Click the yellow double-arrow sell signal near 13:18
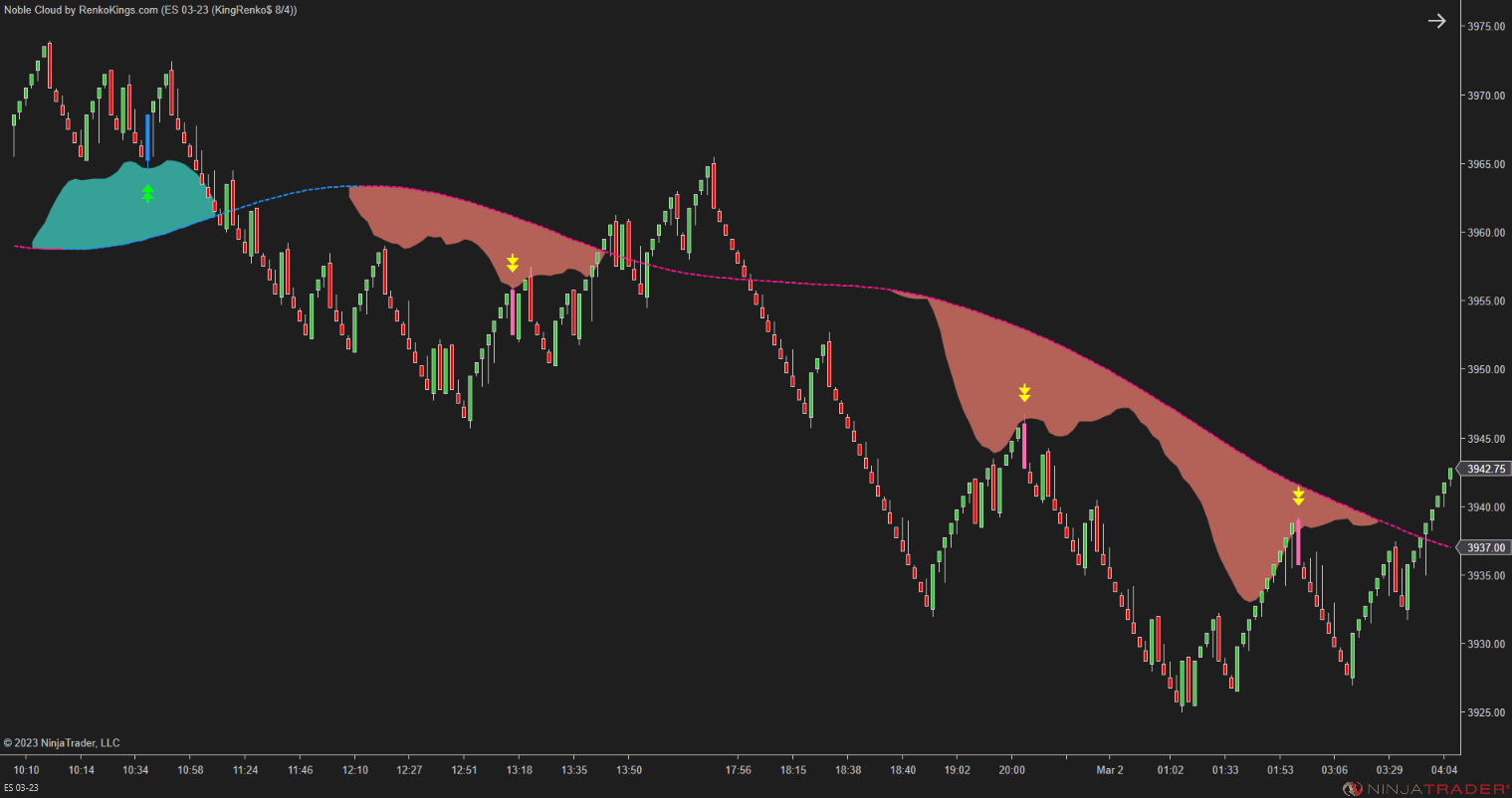Viewport: 1512px width, 798px height. pyautogui.click(x=512, y=263)
